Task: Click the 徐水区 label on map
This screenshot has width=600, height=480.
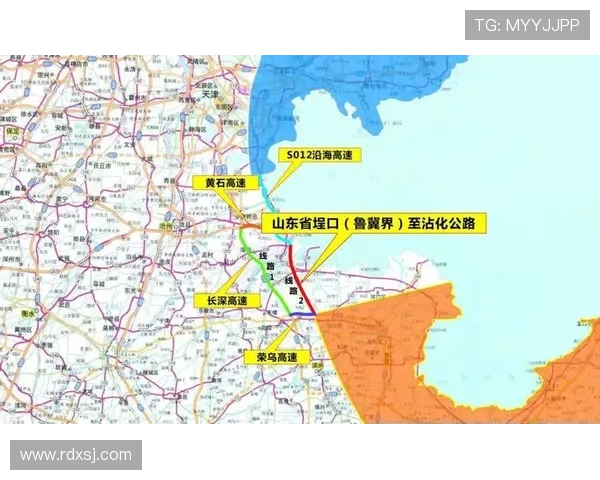Action: click(x=28, y=114)
